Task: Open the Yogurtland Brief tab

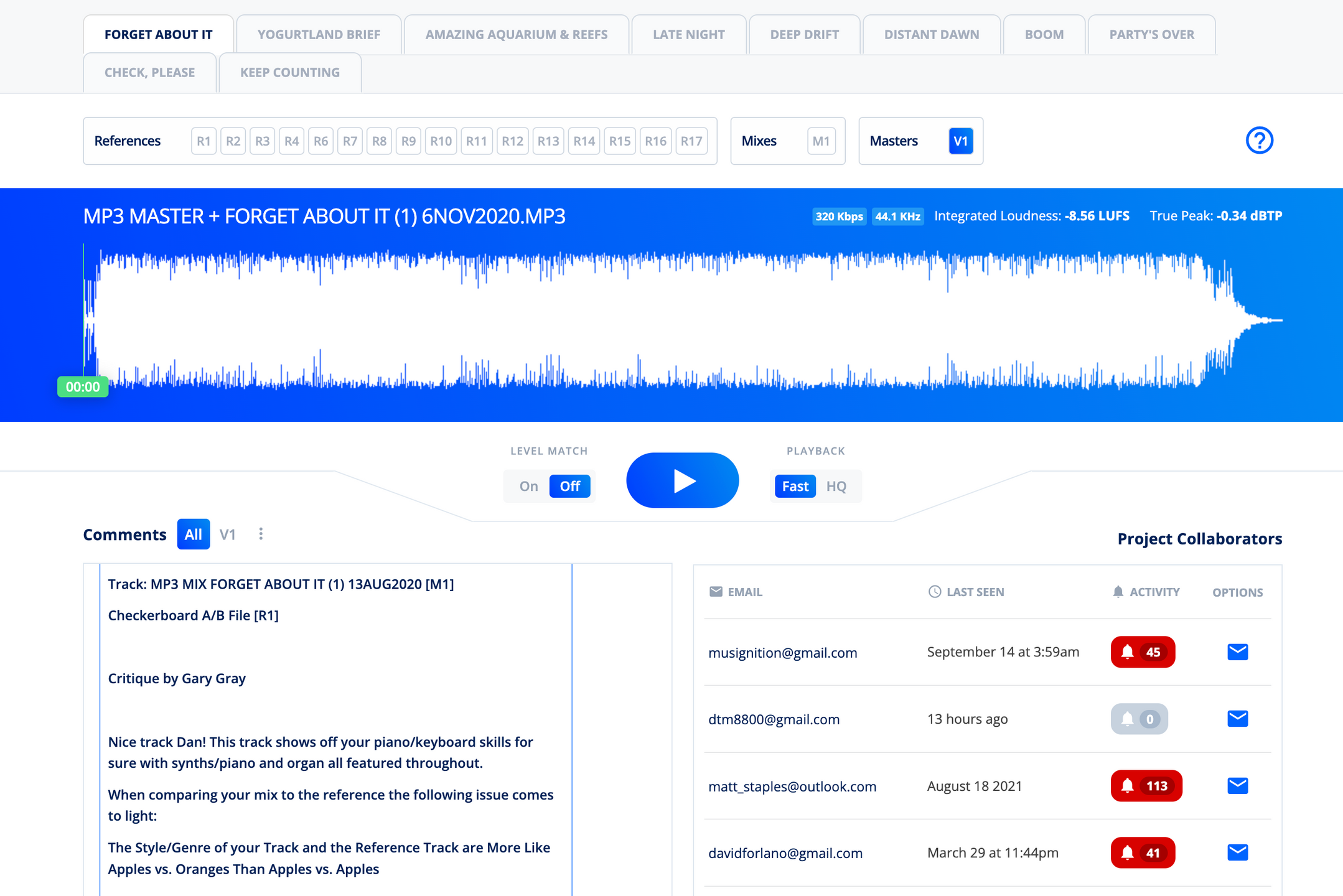Action: [319, 35]
